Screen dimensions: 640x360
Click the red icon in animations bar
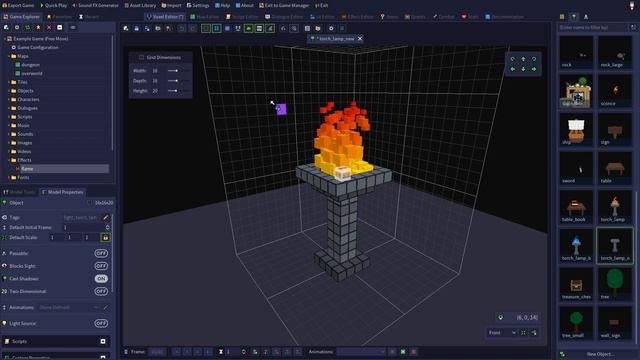tap(413, 351)
